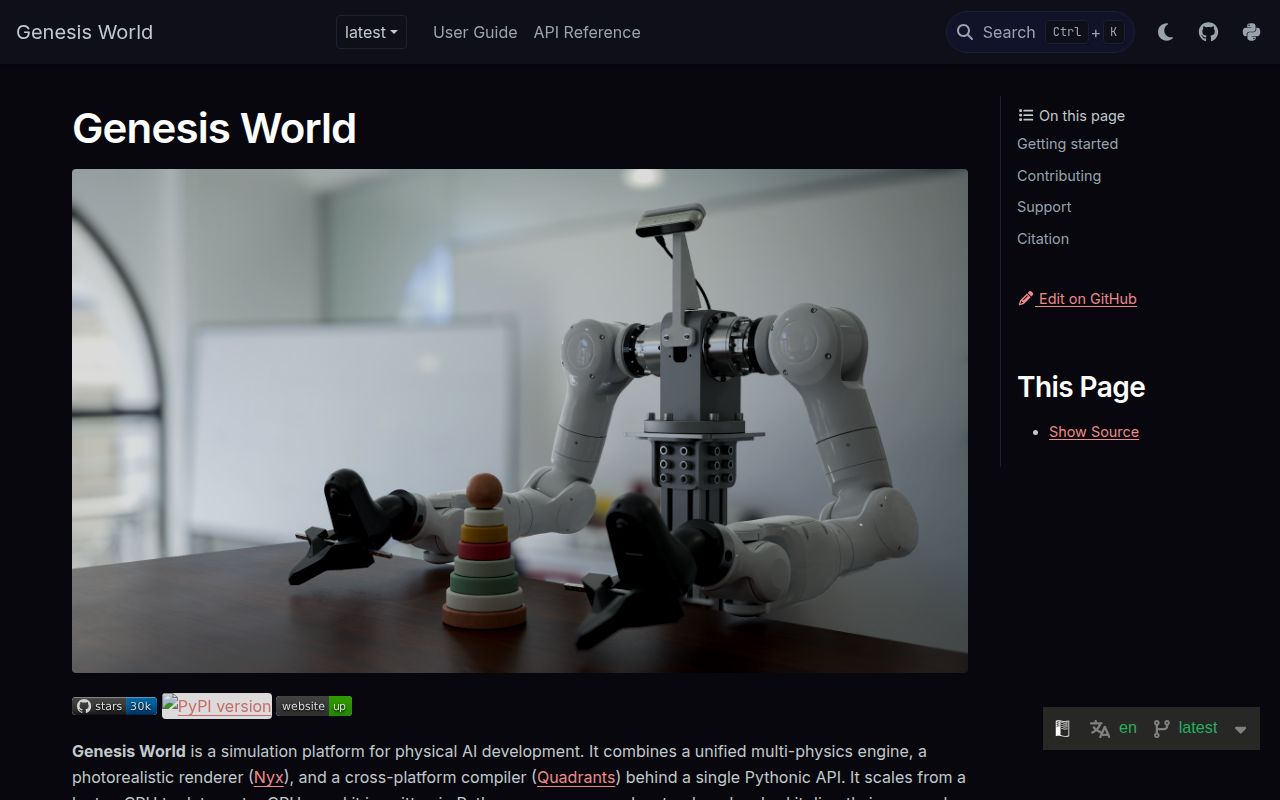Image resolution: width=1280 pixels, height=800 pixels.
Task: Click the PyPI version badge
Action: [x=217, y=706]
